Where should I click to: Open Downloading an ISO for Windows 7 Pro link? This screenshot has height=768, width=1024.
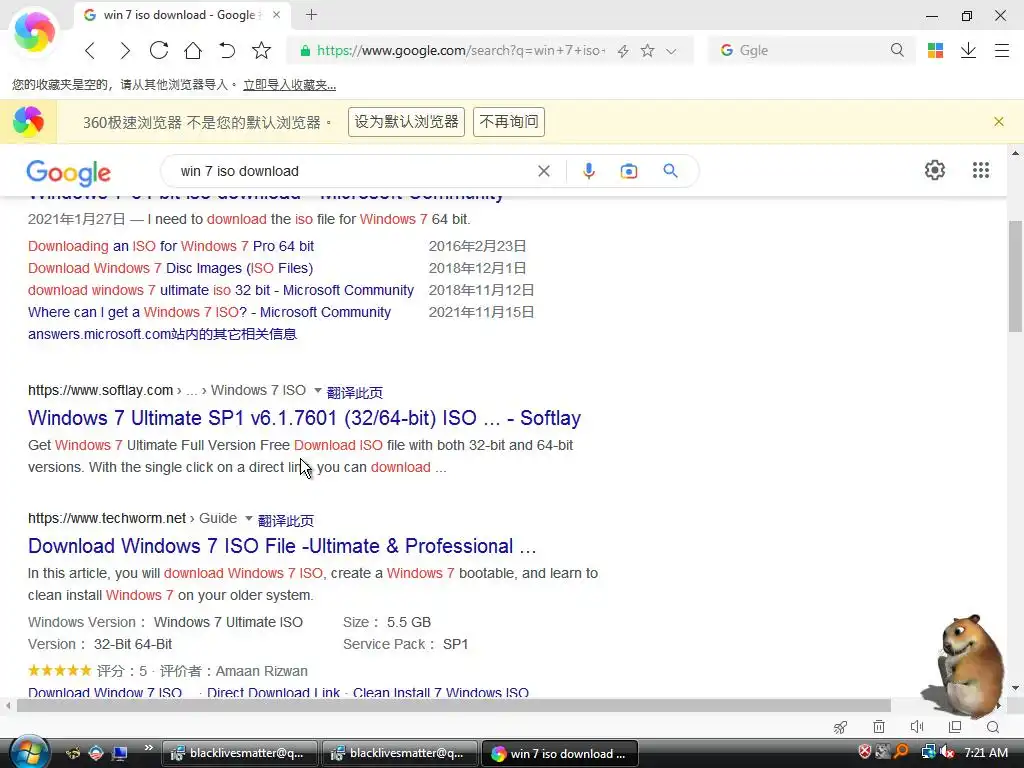(x=171, y=246)
